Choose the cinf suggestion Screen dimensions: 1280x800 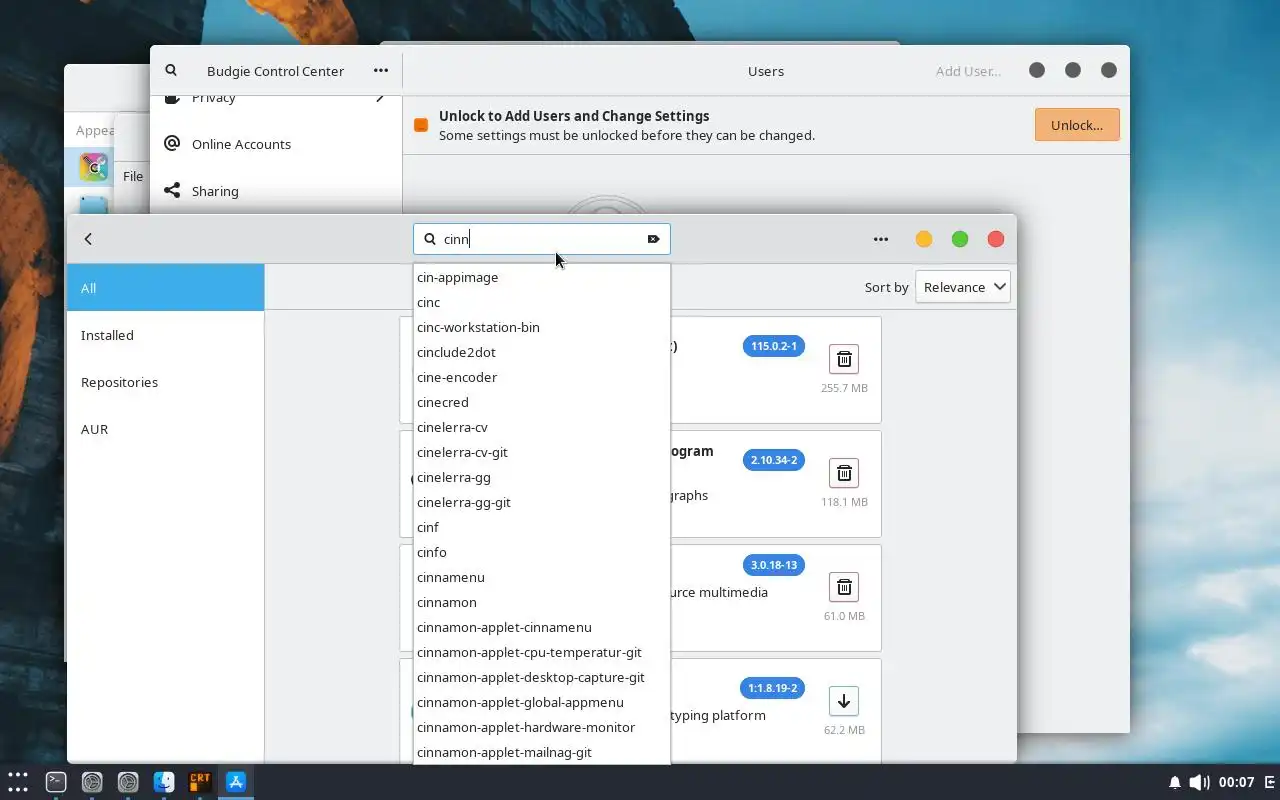(541, 527)
